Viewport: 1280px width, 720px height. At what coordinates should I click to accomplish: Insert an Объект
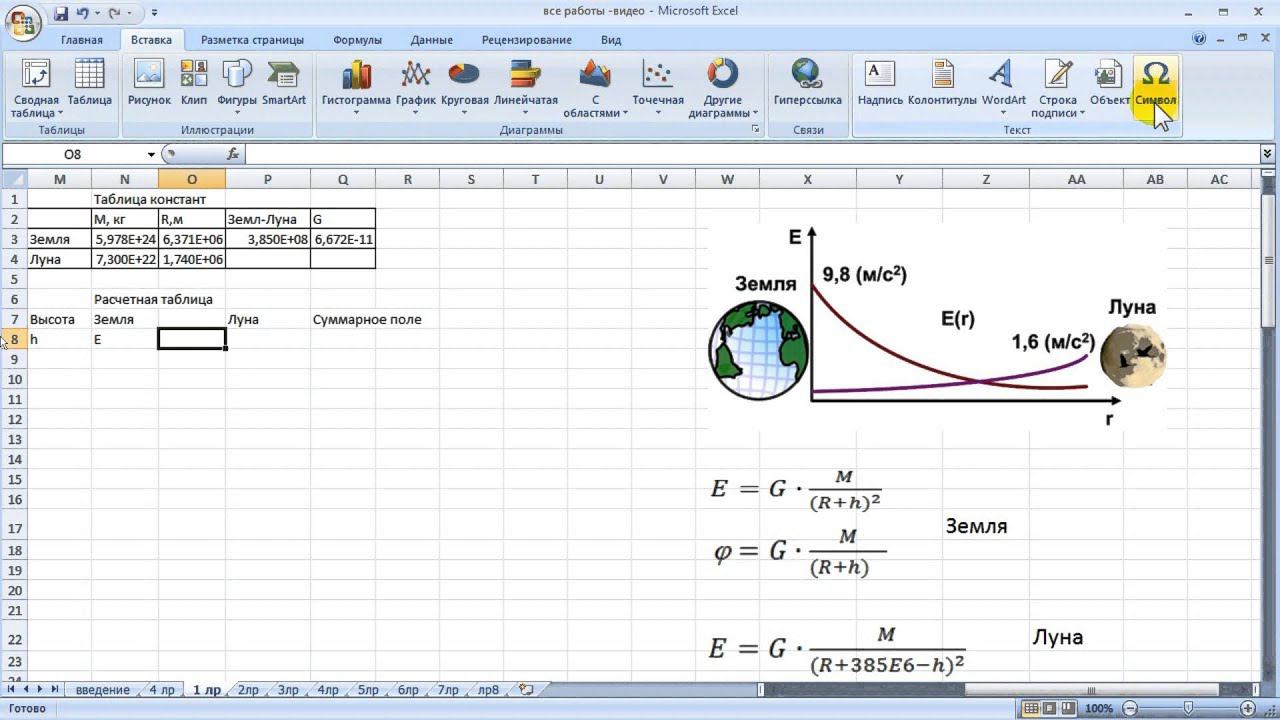pos(1109,82)
